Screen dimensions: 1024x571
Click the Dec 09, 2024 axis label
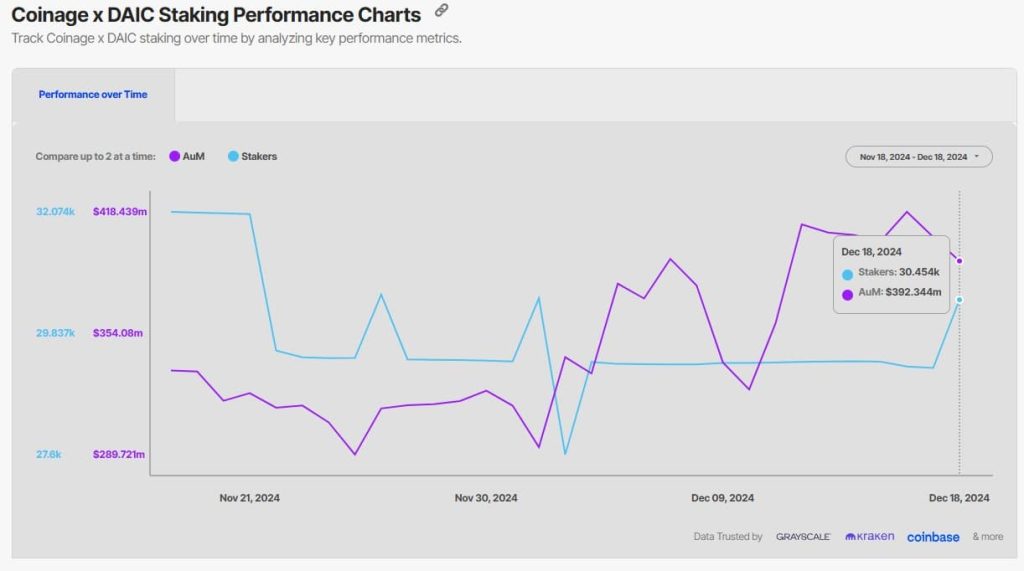pyautogui.click(x=722, y=498)
